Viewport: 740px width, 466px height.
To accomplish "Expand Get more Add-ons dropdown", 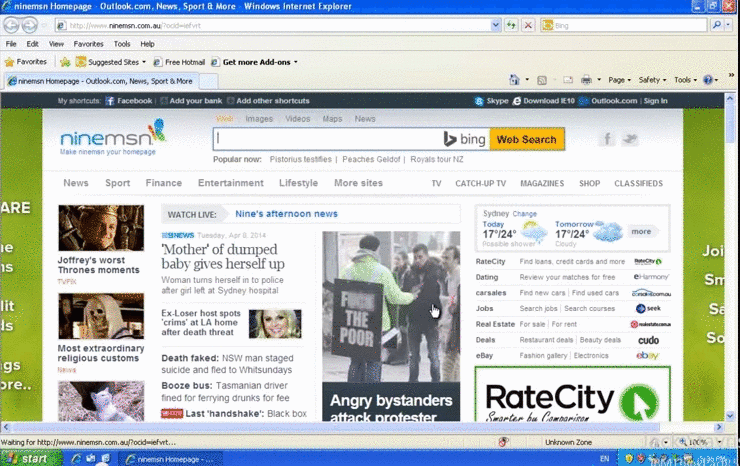I will [296, 62].
